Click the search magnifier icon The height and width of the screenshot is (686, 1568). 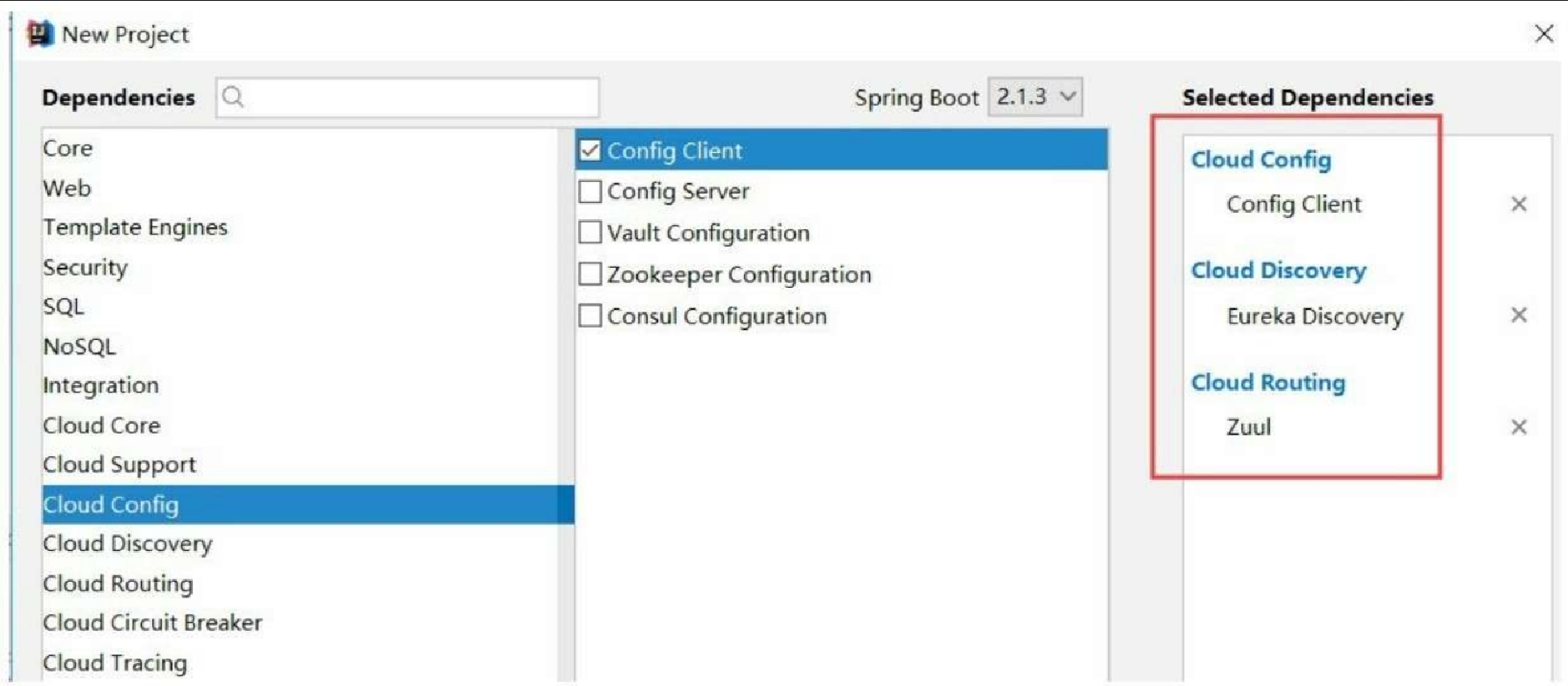[233, 97]
